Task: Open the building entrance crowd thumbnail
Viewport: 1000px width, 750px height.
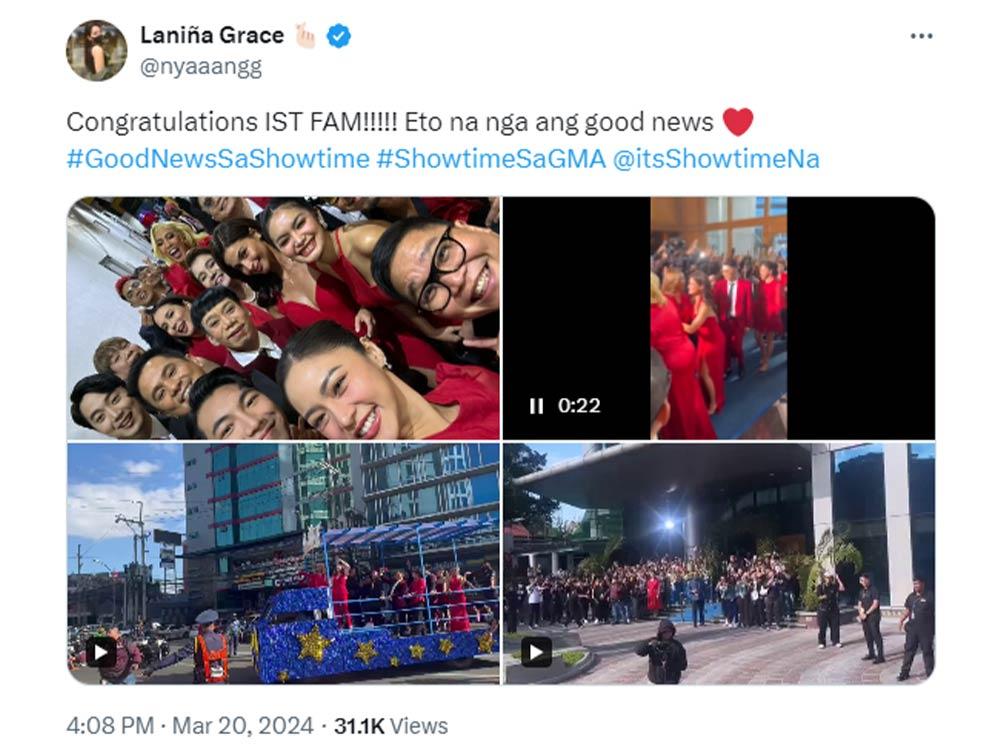Action: click(x=719, y=564)
